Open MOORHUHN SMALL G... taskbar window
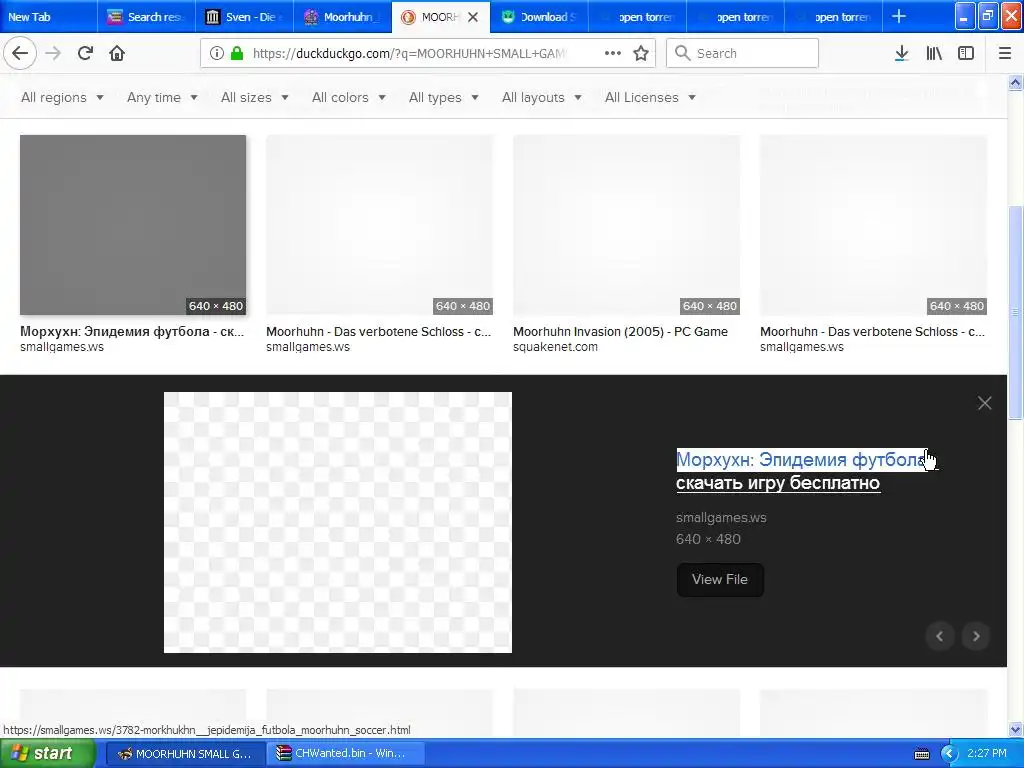Screen dimensions: 1024x768 click(x=186, y=754)
